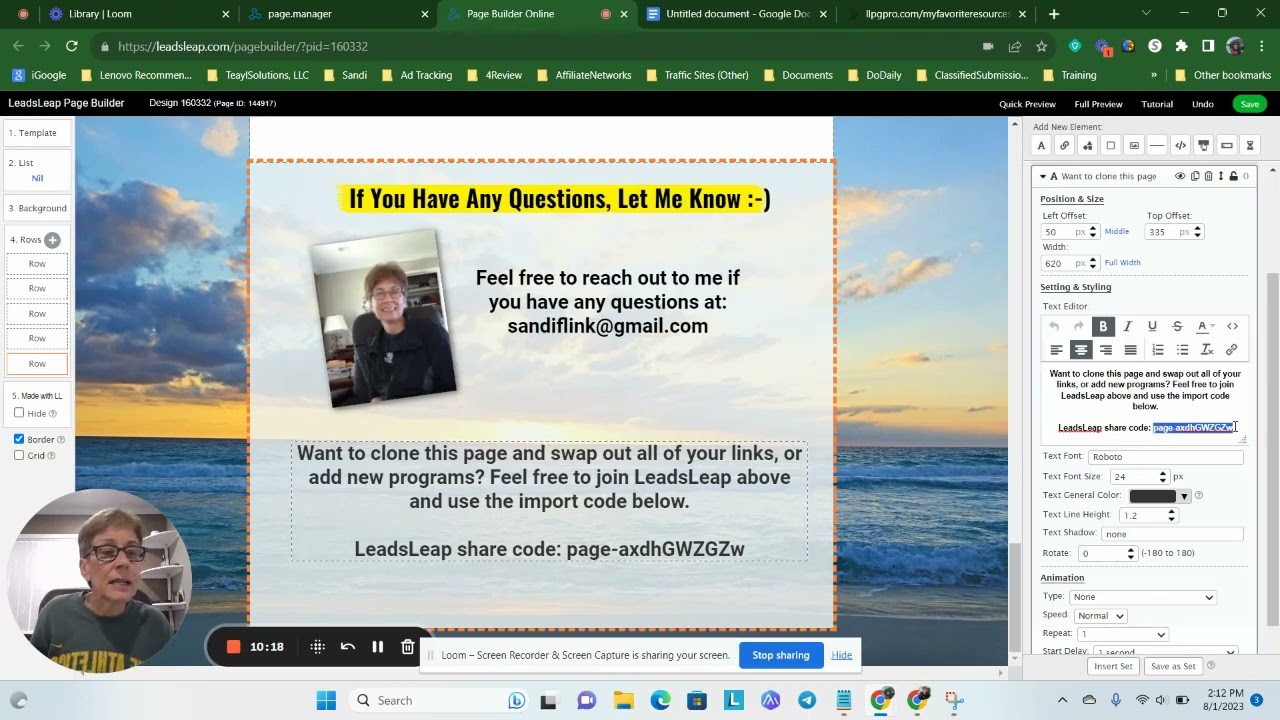This screenshot has width=1280, height=720.
Task: Adjust the Text Font Size stepper
Action: point(1162,477)
